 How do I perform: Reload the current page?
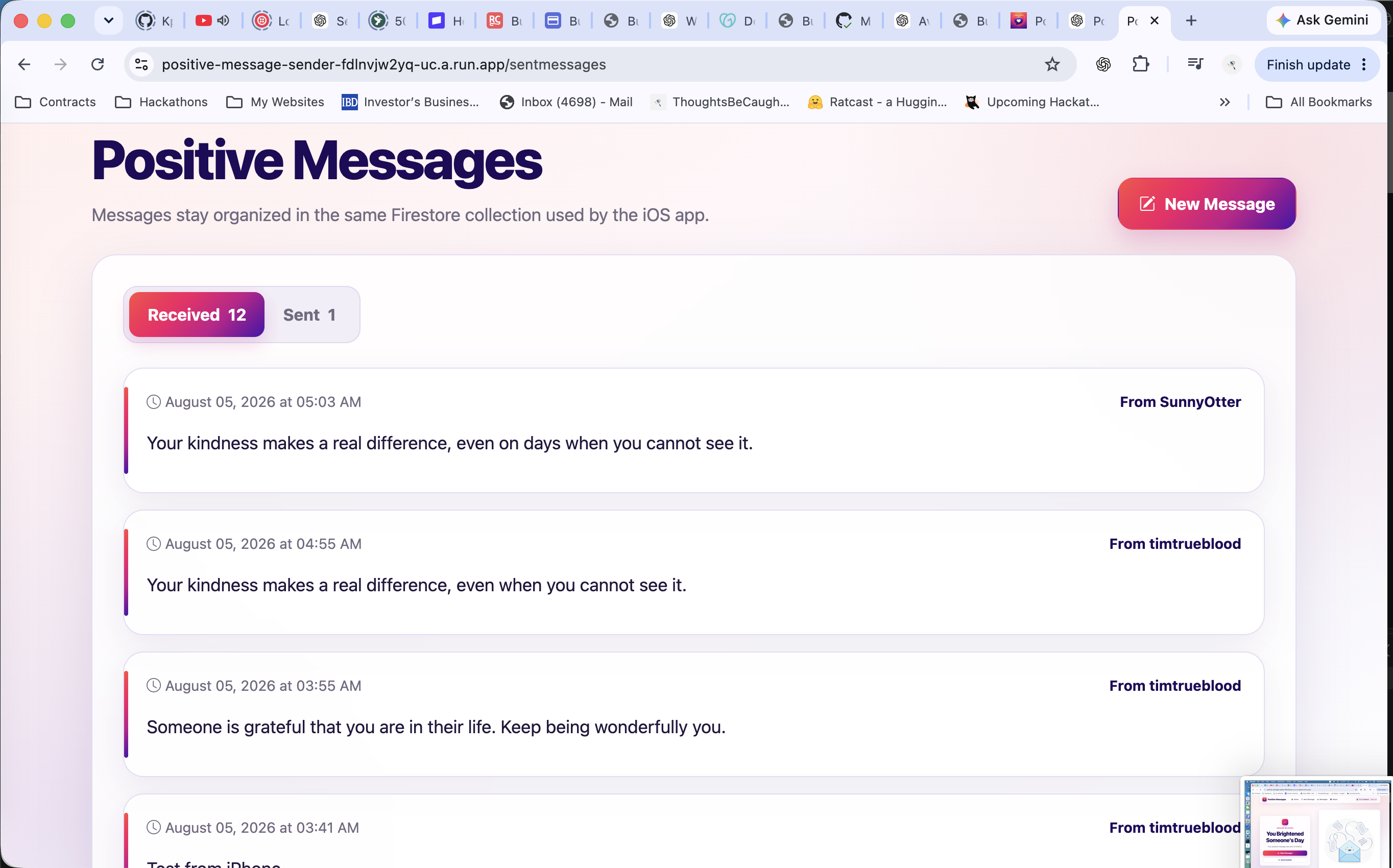click(98, 64)
